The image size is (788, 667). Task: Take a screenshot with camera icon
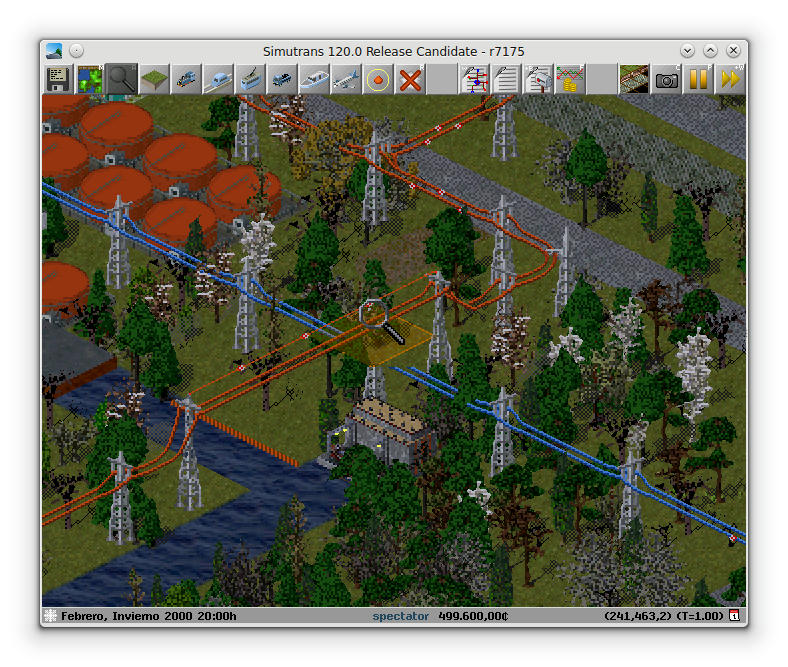point(666,79)
